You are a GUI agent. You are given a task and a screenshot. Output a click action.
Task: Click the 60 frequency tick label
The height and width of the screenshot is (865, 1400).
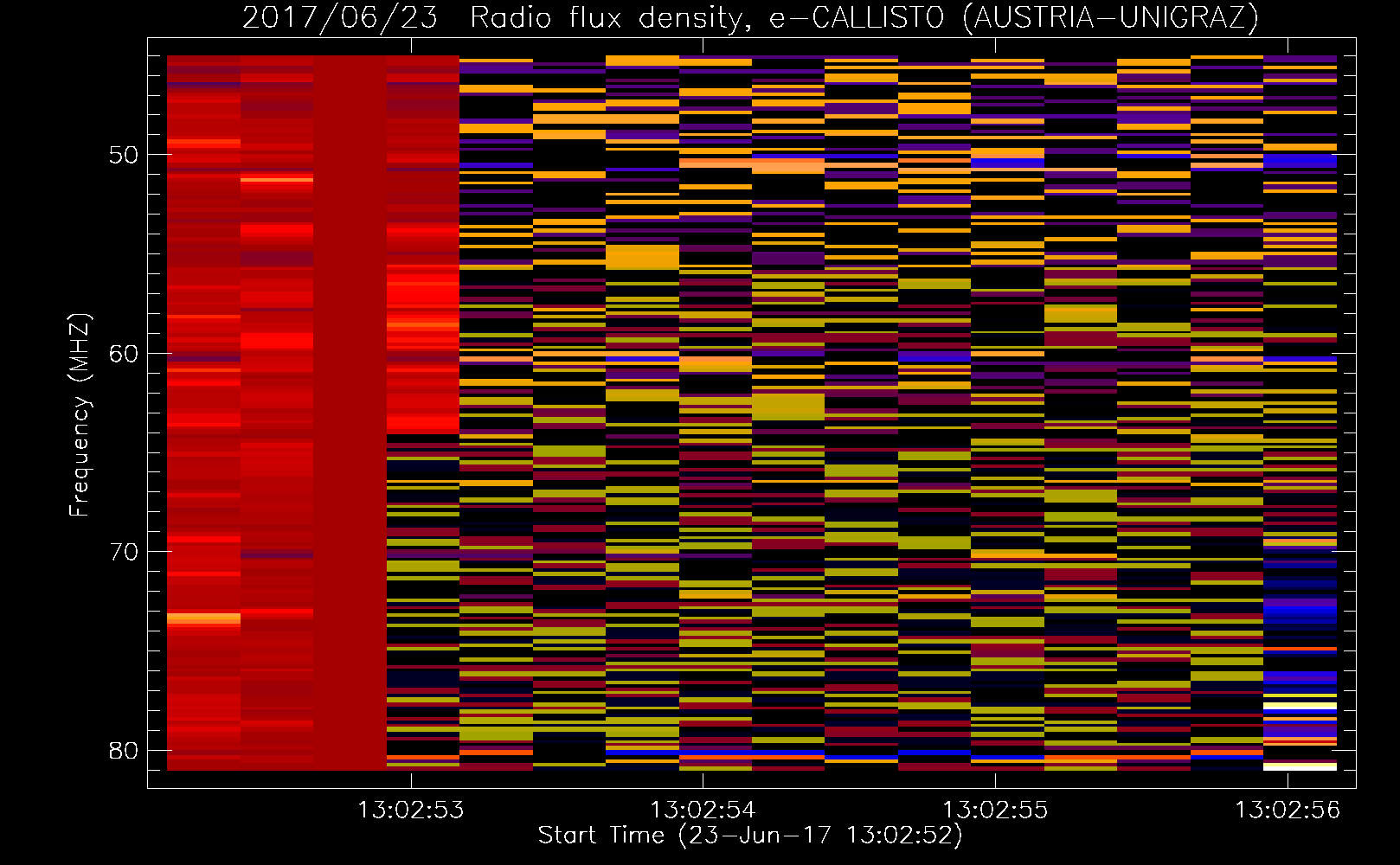[x=124, y=354]
